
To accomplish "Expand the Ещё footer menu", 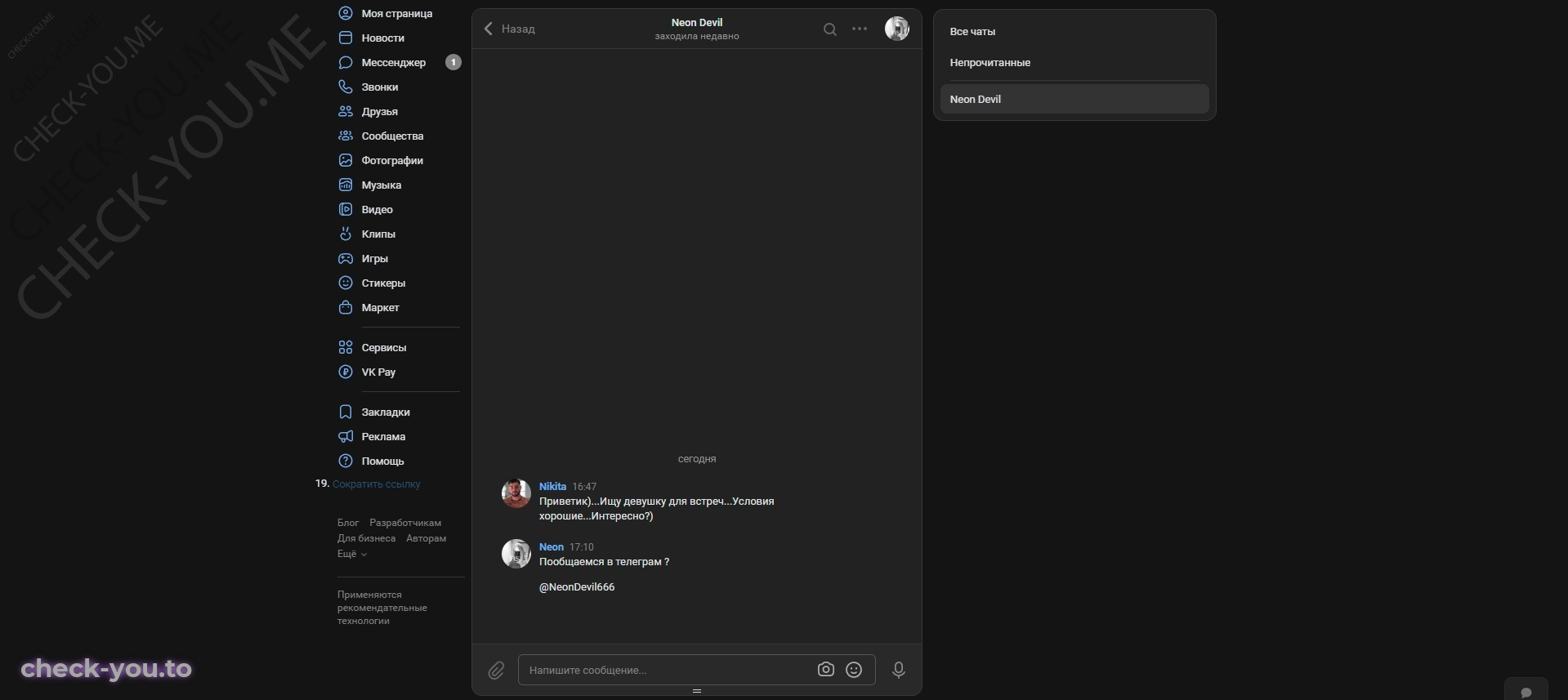I will (x=352, y=554).
